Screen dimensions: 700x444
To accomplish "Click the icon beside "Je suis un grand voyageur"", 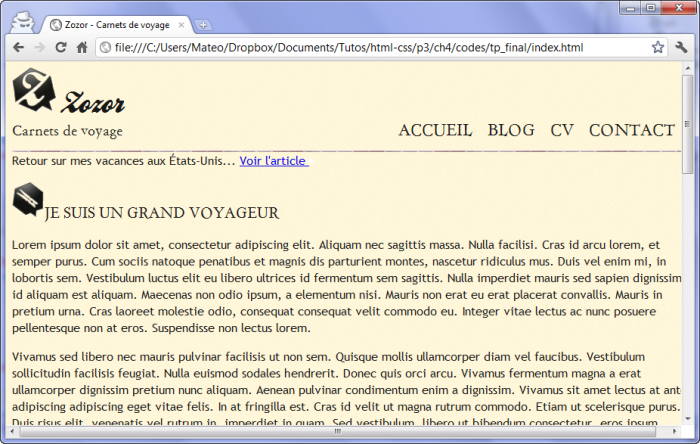I will [x=27, y=200].
